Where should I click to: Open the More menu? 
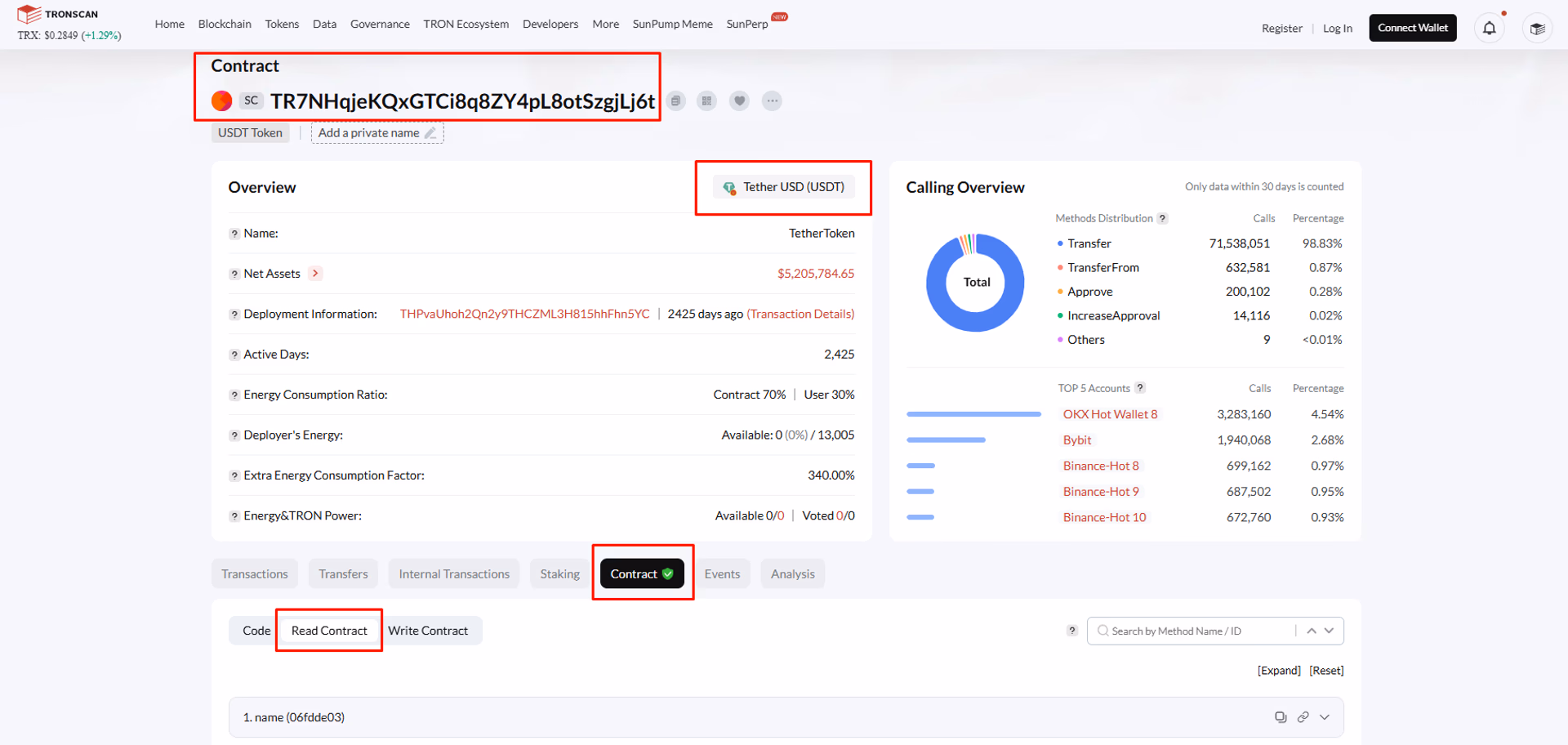(x=606, y=25)
